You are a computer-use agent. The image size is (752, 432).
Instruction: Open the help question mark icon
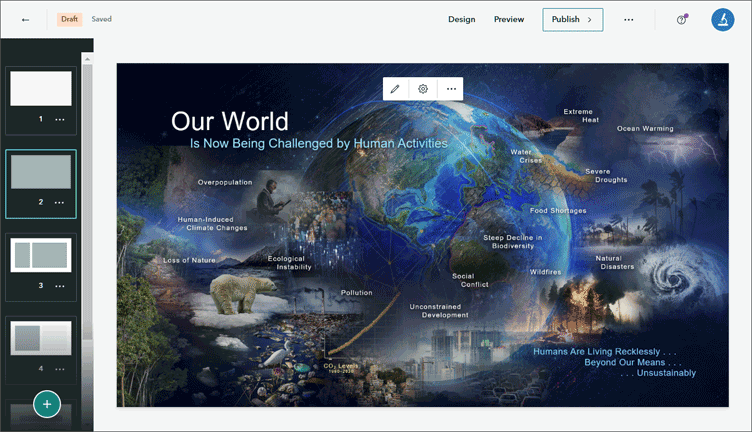(682, 20)
